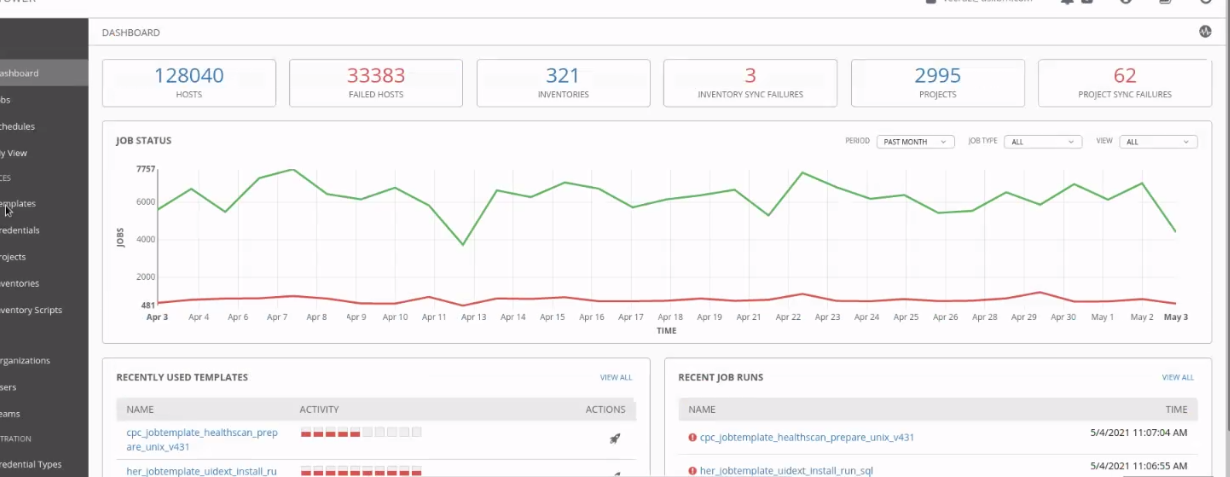Open the 62 Project Sync Failures card
The height and width of the screenshot is (477, 1230).
pyautogui.click(x=1125, y=83)
